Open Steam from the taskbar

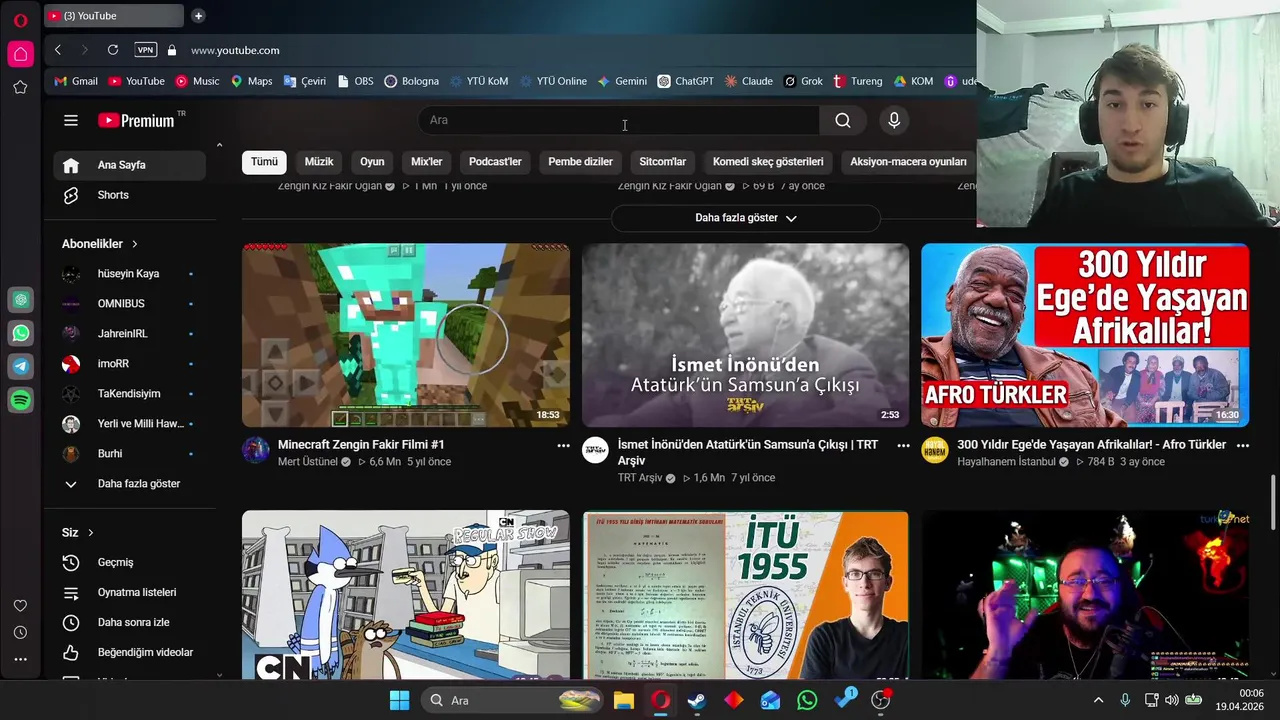click(x=697, y=700)
